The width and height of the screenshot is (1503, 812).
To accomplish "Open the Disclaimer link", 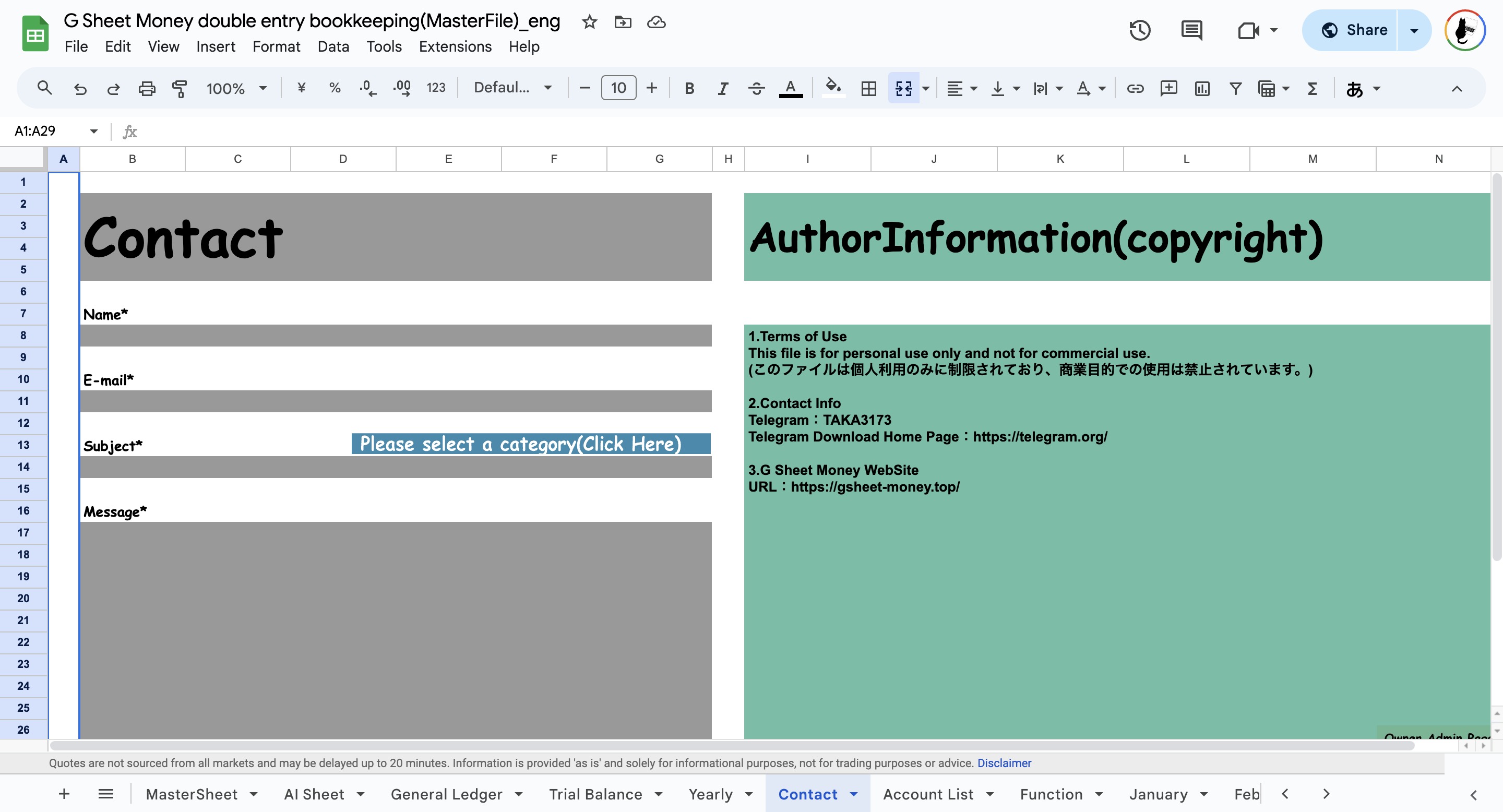I will [1004, 763].
